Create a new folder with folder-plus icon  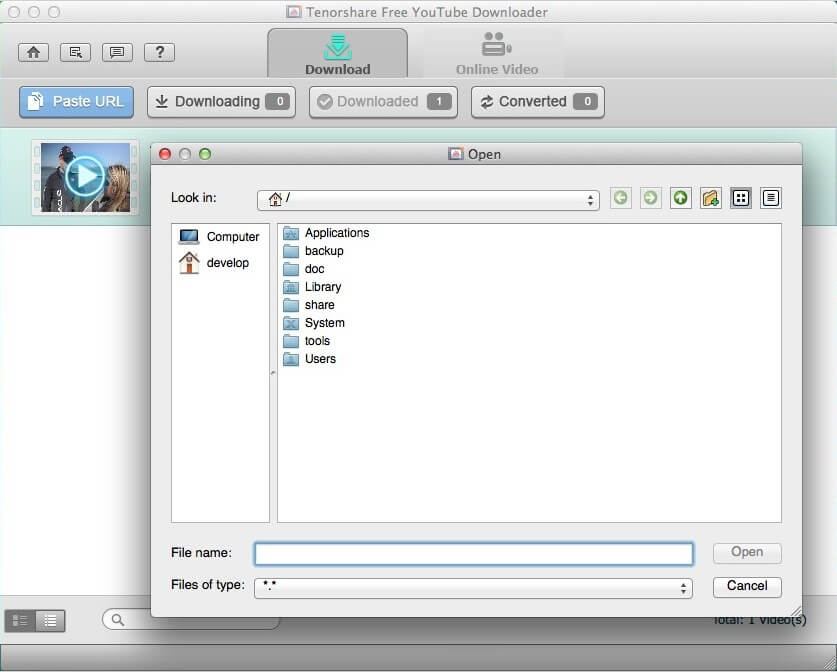(x=710, y=198)
